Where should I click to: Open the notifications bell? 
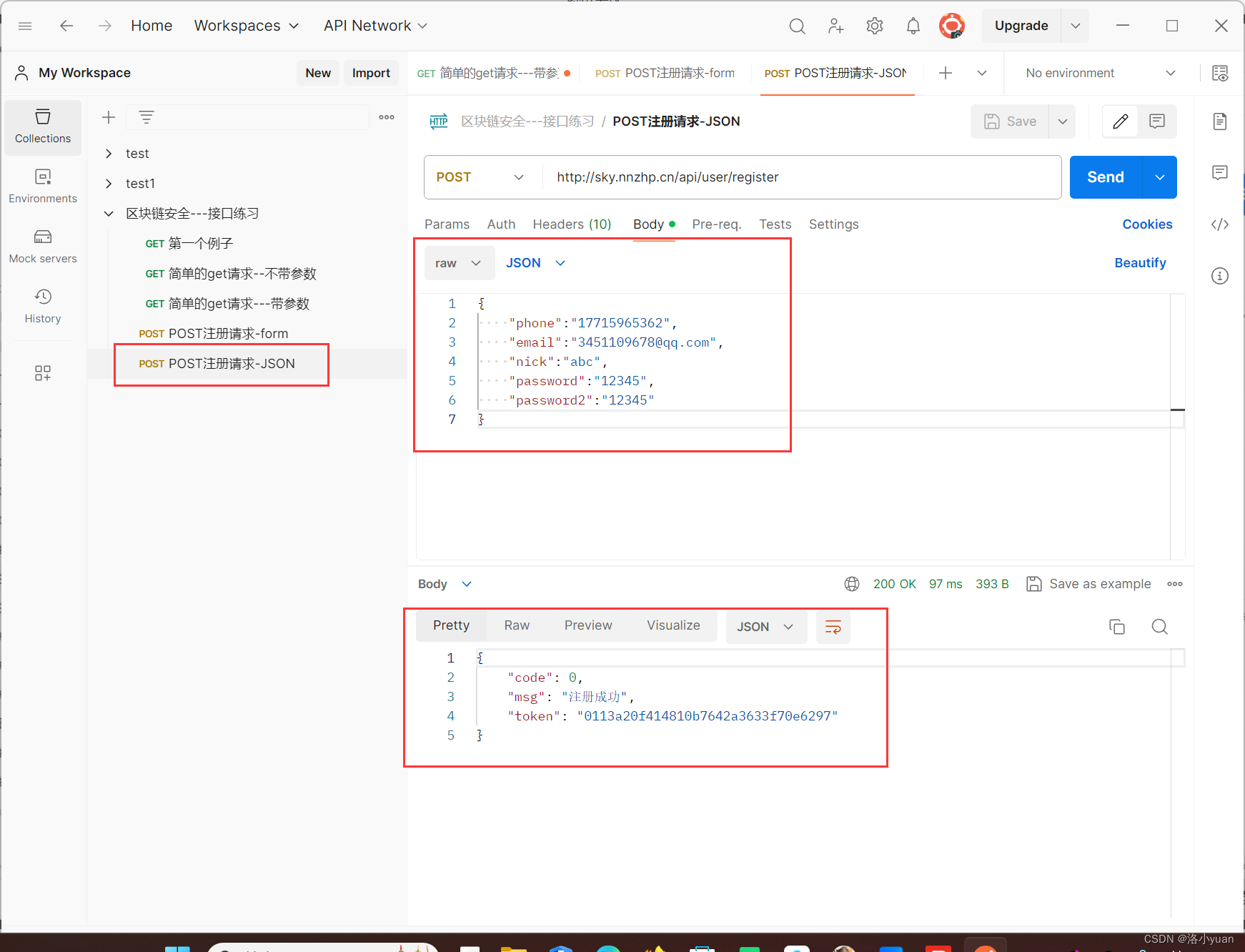coord(913,26)
